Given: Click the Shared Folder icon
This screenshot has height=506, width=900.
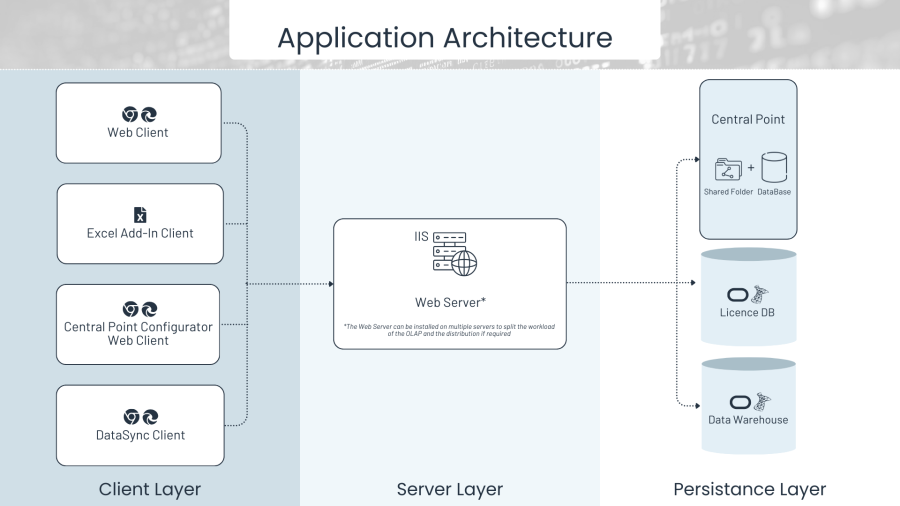Looking at the screenshot, I should [x=729, y=168].
